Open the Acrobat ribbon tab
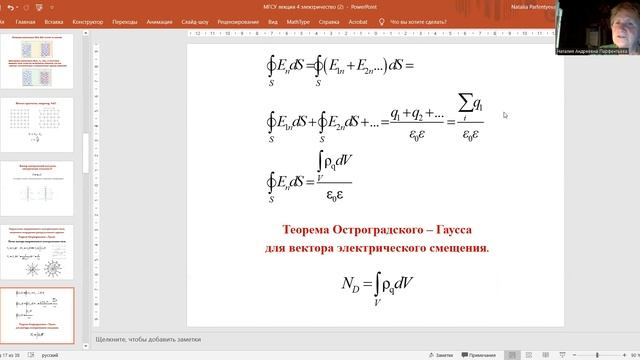The height and width of the screenshot is (360, 640). pyautogui.click(x=358, y=22)
